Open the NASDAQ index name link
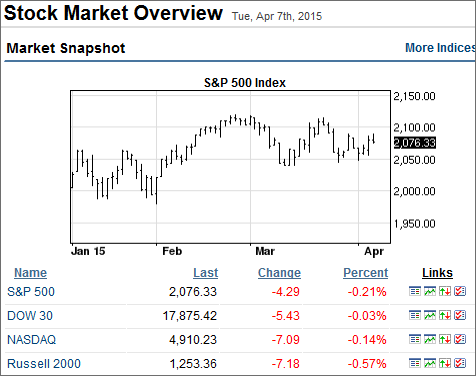This screenshot has width=476, height=376. (32, 340)
